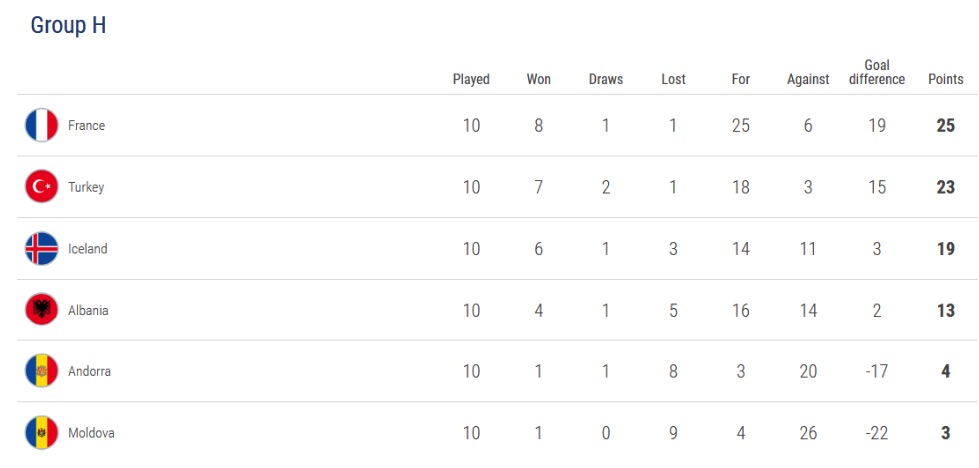Image resolution: width=979 pixels, height=468 pixels.
Task: Select the Albania team name
Action: (88, 310)
